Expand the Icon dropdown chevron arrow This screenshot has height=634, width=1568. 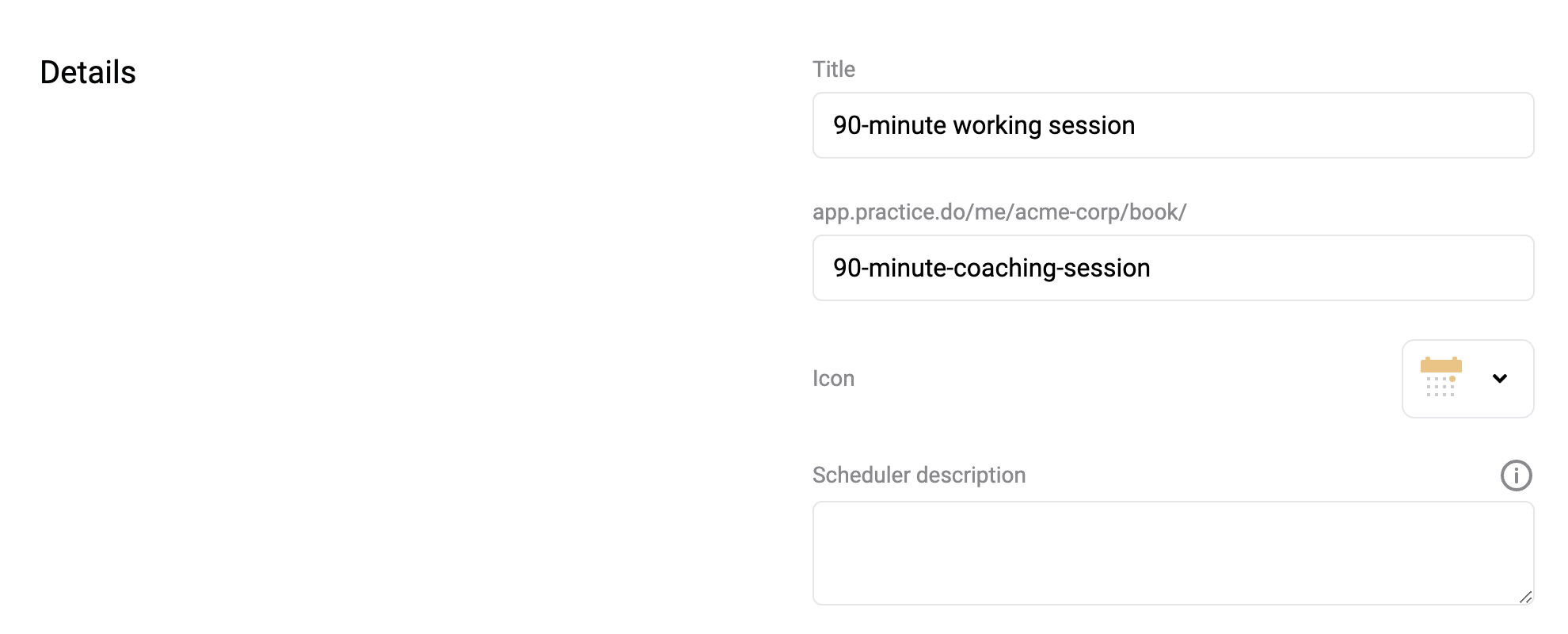[1499, 379]
